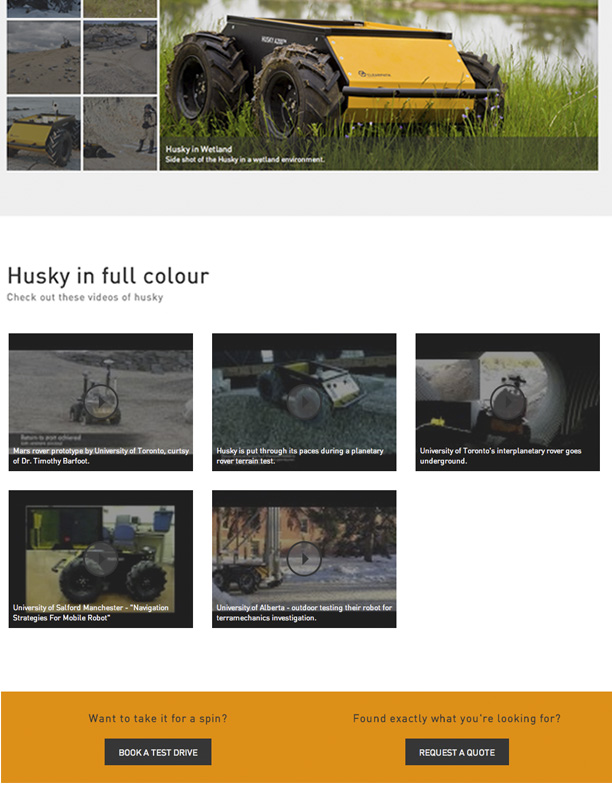Click the terramechanics investigation video caption
This screenshot has width=612, height=792.
coord(304,613)
